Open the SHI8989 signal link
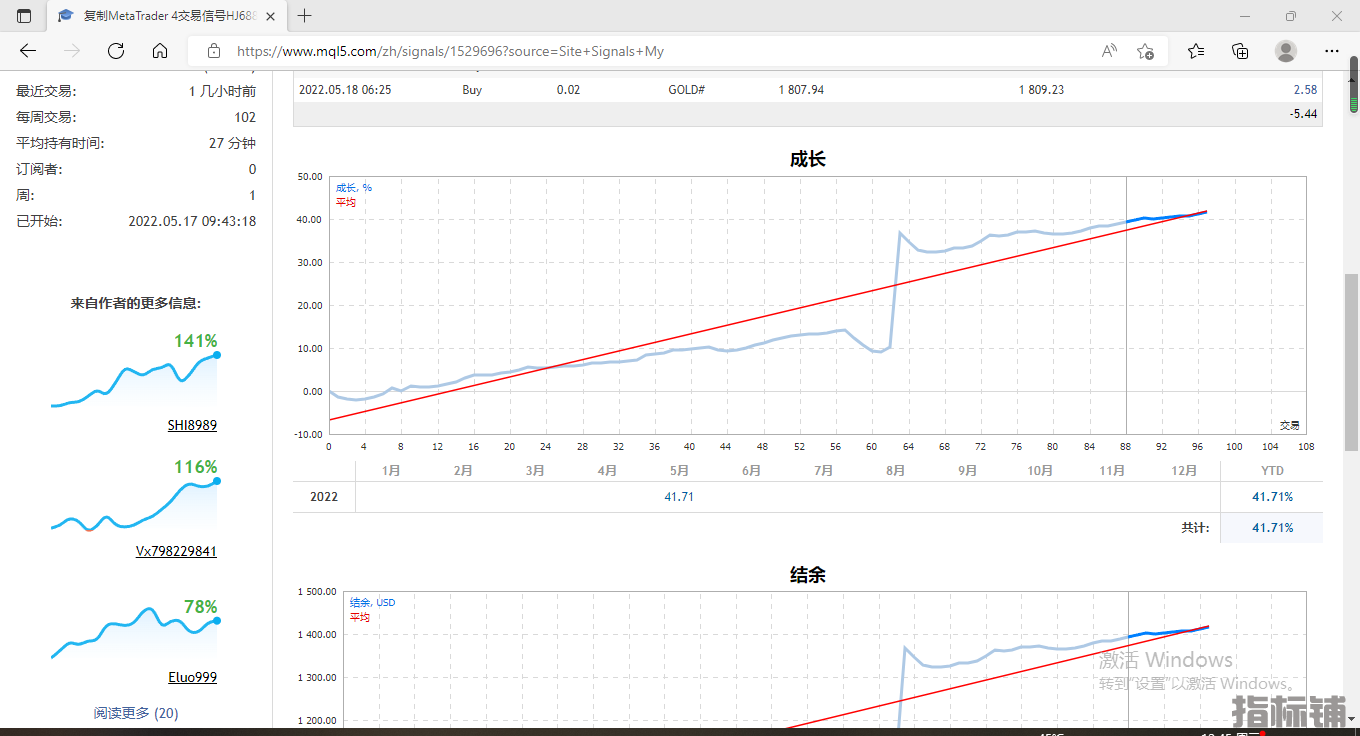The image size is (1360, 736). (192, 425)
